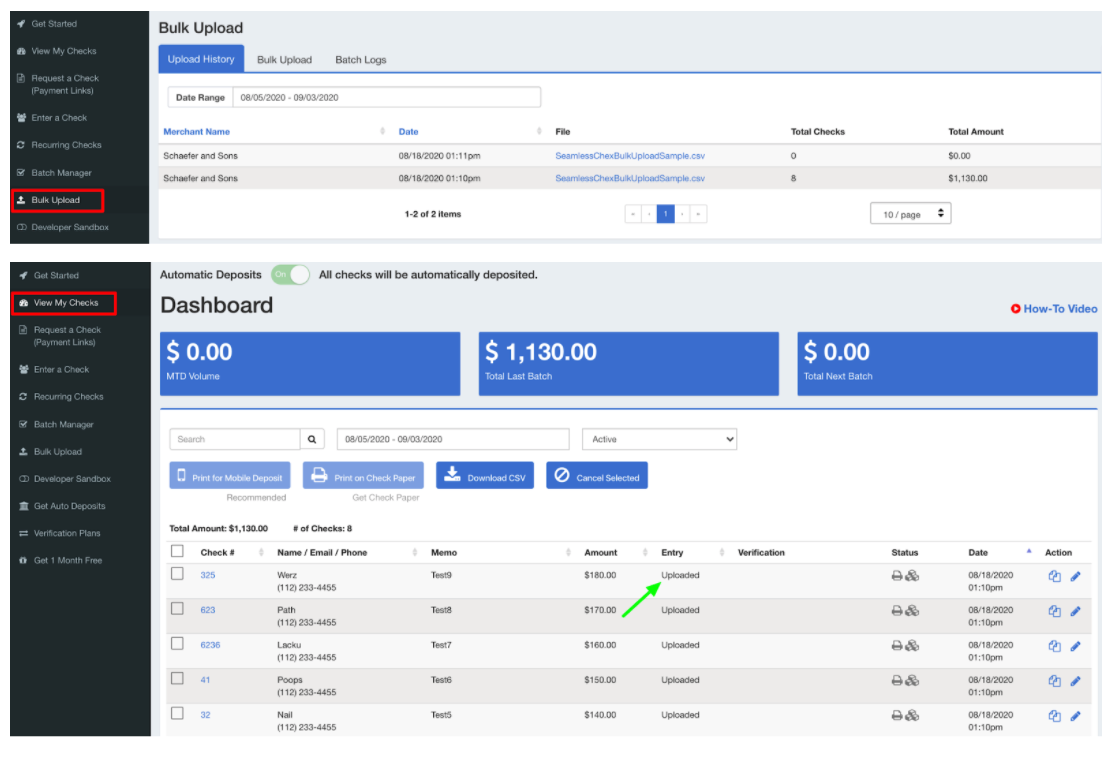
Task: Click the search magnifier icon button
Action: pyautogui.click(x=313, y=439)
